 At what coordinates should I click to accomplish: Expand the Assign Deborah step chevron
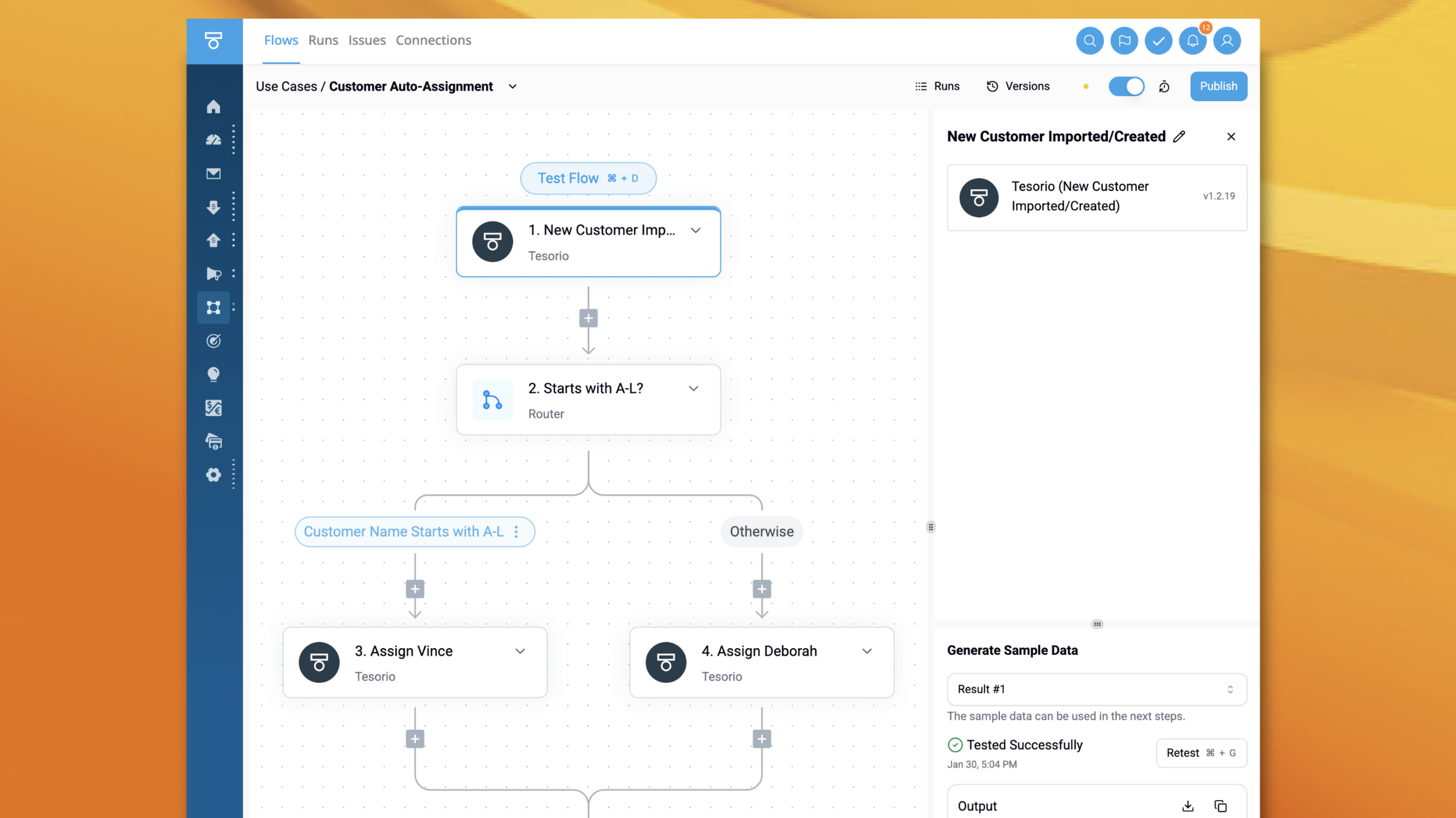867,651
